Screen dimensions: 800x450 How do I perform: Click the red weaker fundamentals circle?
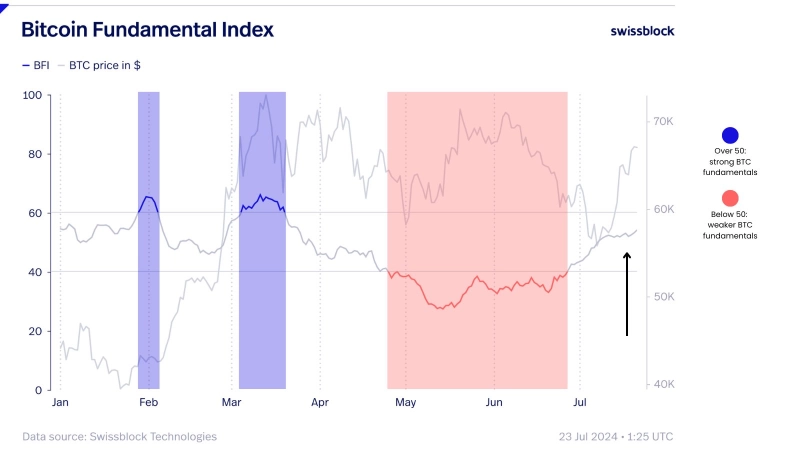730,200
